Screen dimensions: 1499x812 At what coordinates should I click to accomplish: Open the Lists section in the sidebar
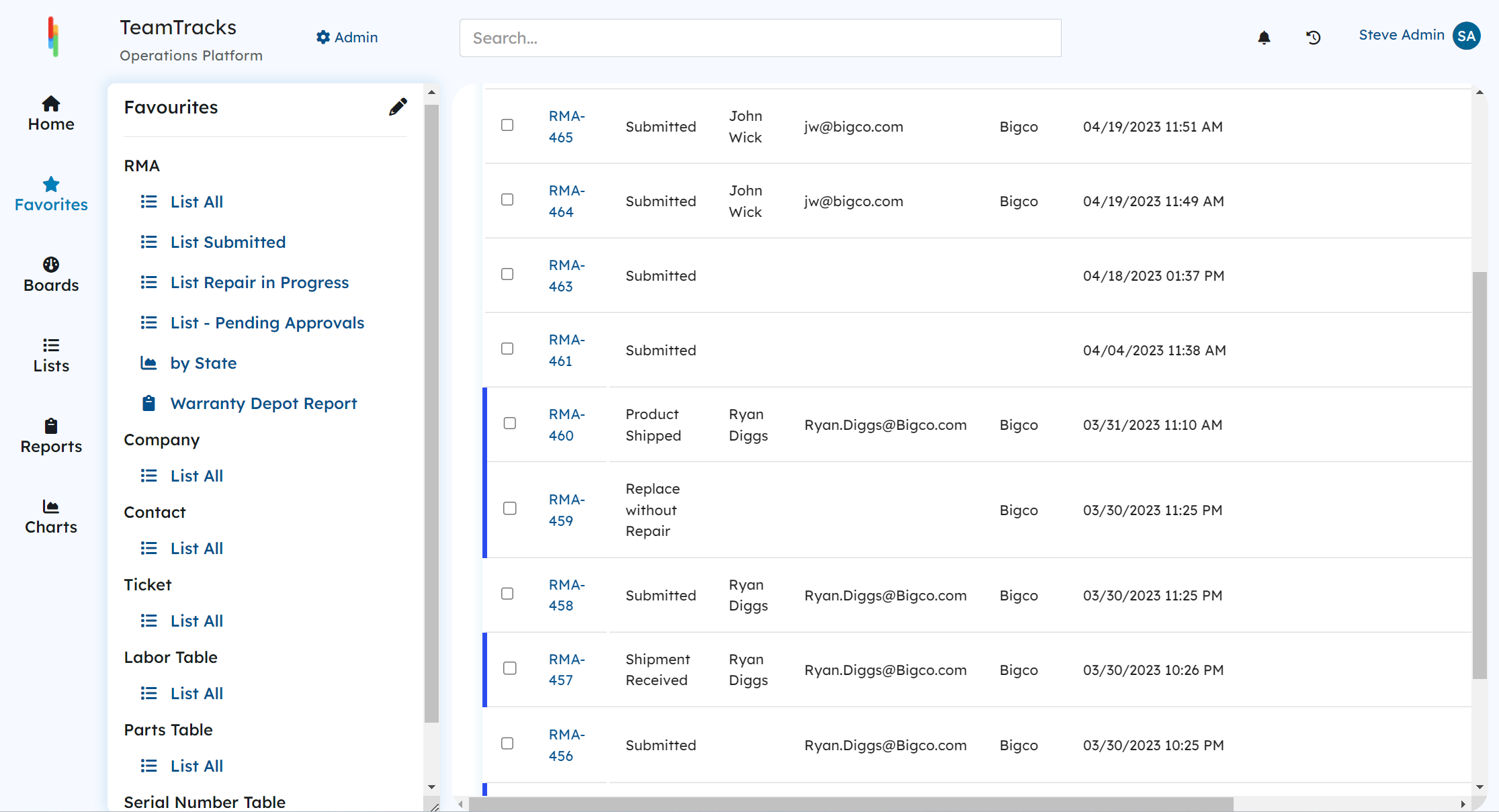pos(51,355)
